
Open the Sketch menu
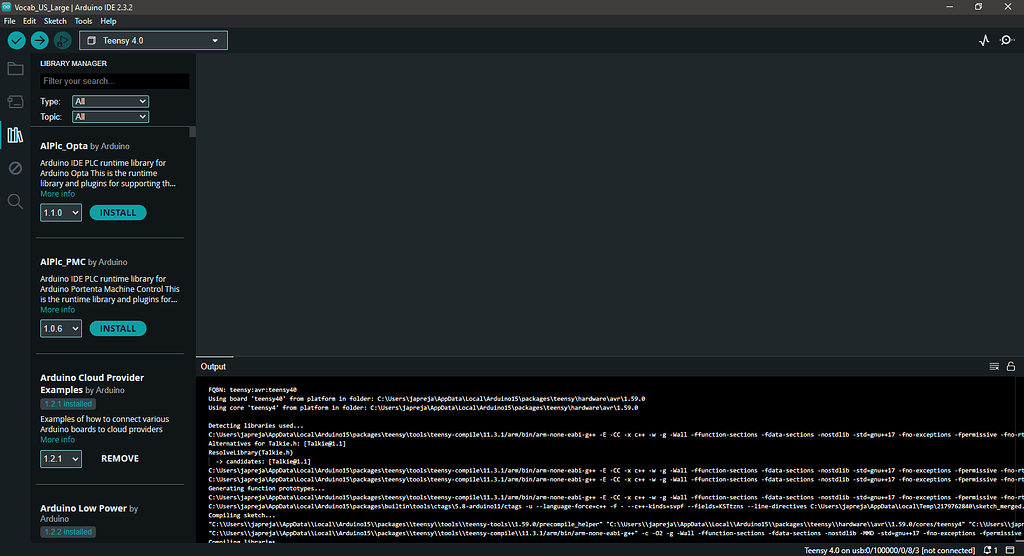[55, 21]
